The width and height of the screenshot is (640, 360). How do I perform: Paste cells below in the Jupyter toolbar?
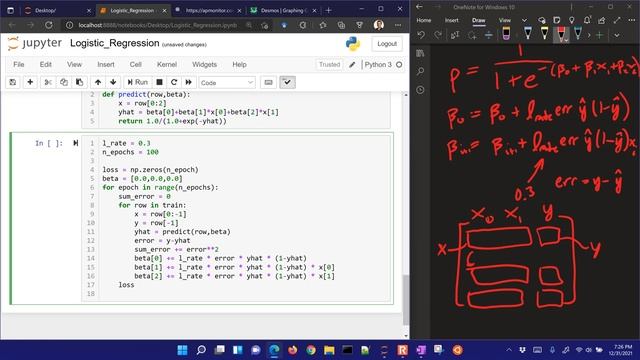[79, 82]
